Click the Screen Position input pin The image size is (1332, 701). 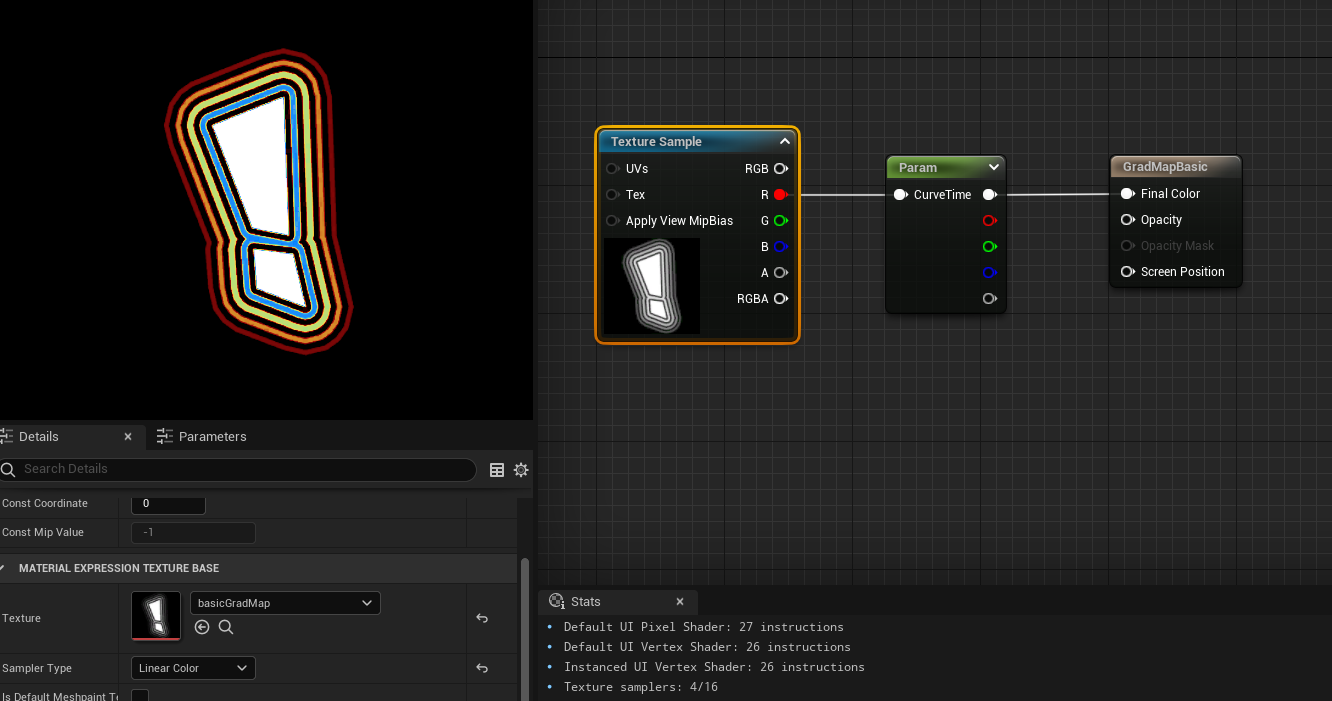1127,272
